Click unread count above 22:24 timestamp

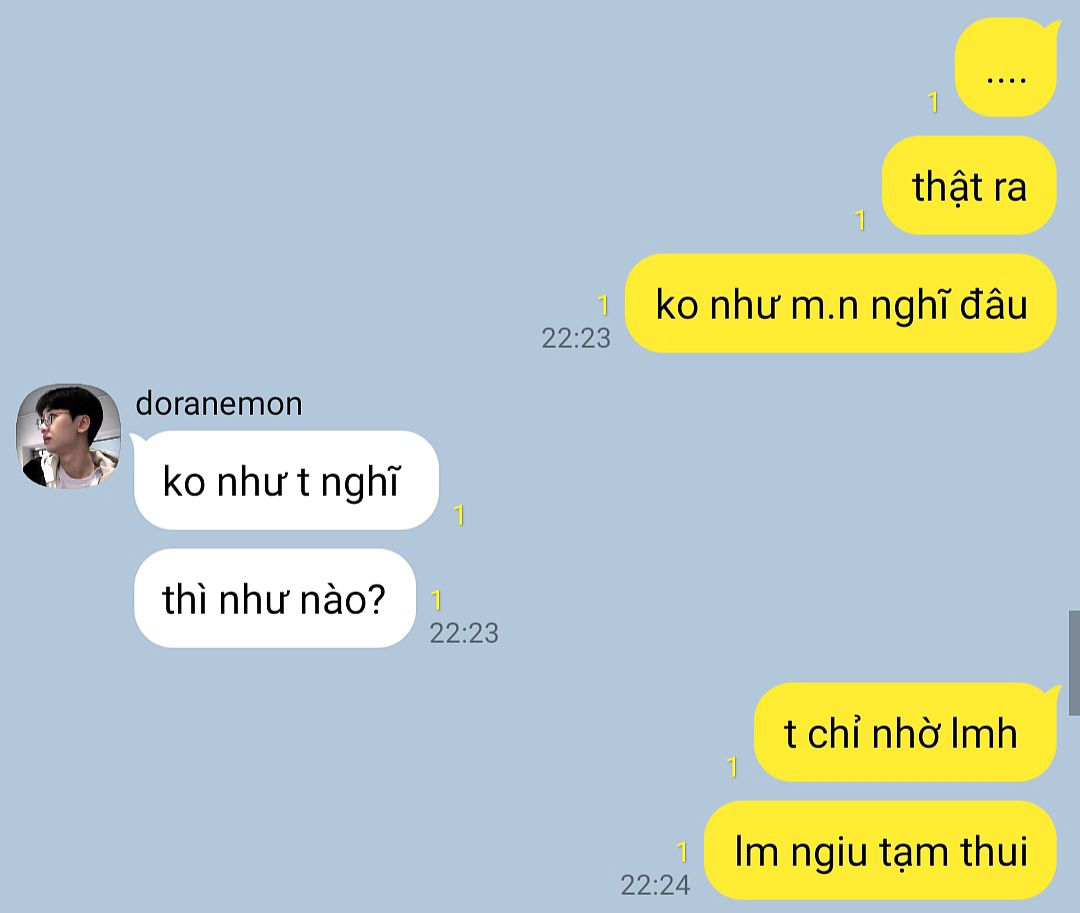pos(682,852)
